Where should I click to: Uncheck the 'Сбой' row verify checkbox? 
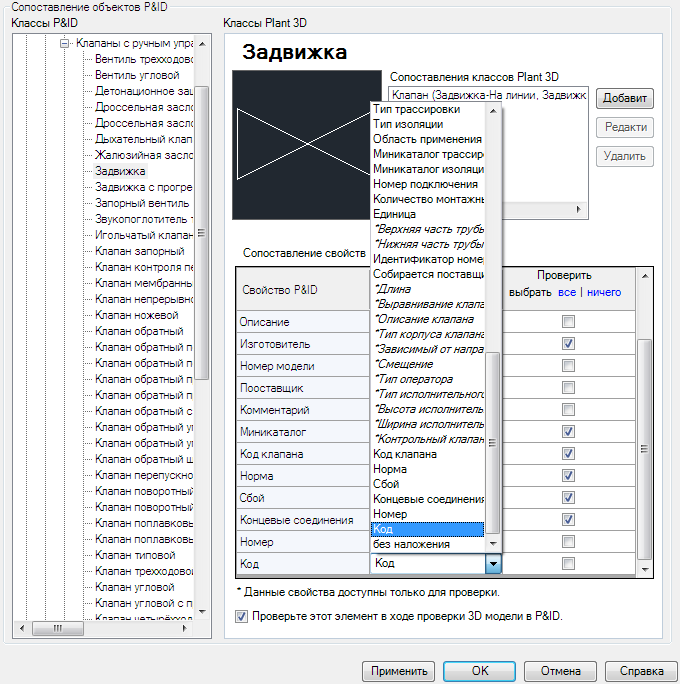click(x=568, y=497)
